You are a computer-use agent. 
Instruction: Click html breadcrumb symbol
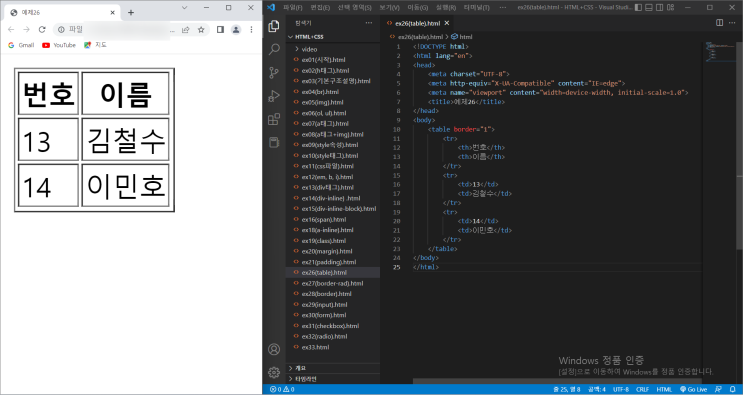462,36
